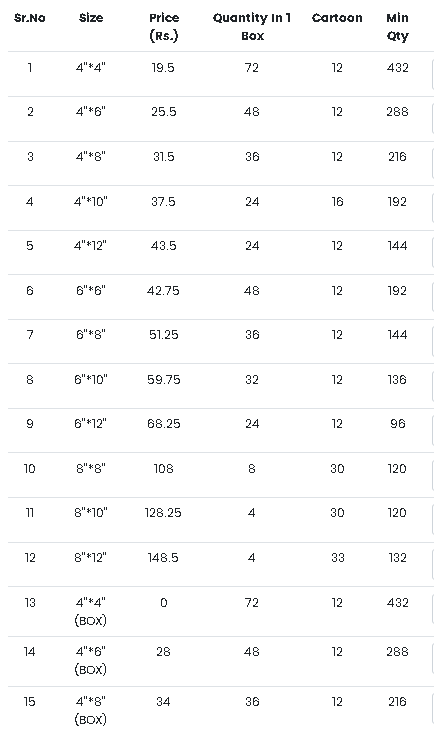Image resolution: width=434 pixels, height=735 pixels.
Task: Select the 4"*10" size cell
Action: 90,202
